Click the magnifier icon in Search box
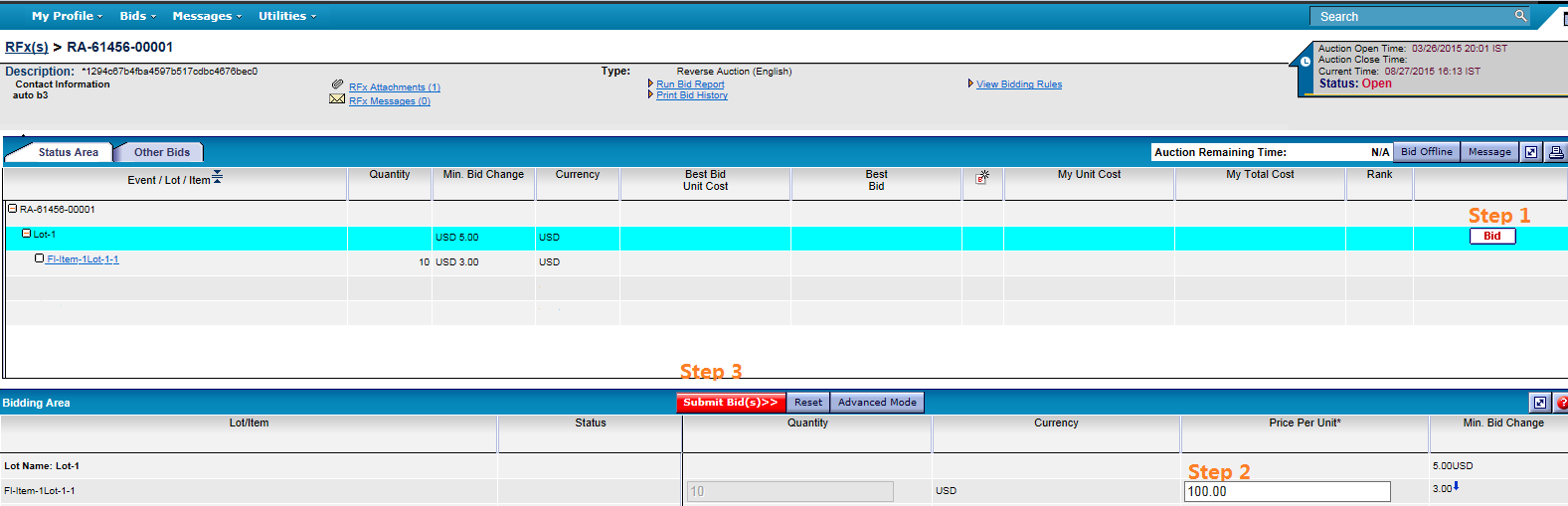 click(1520, 16)
